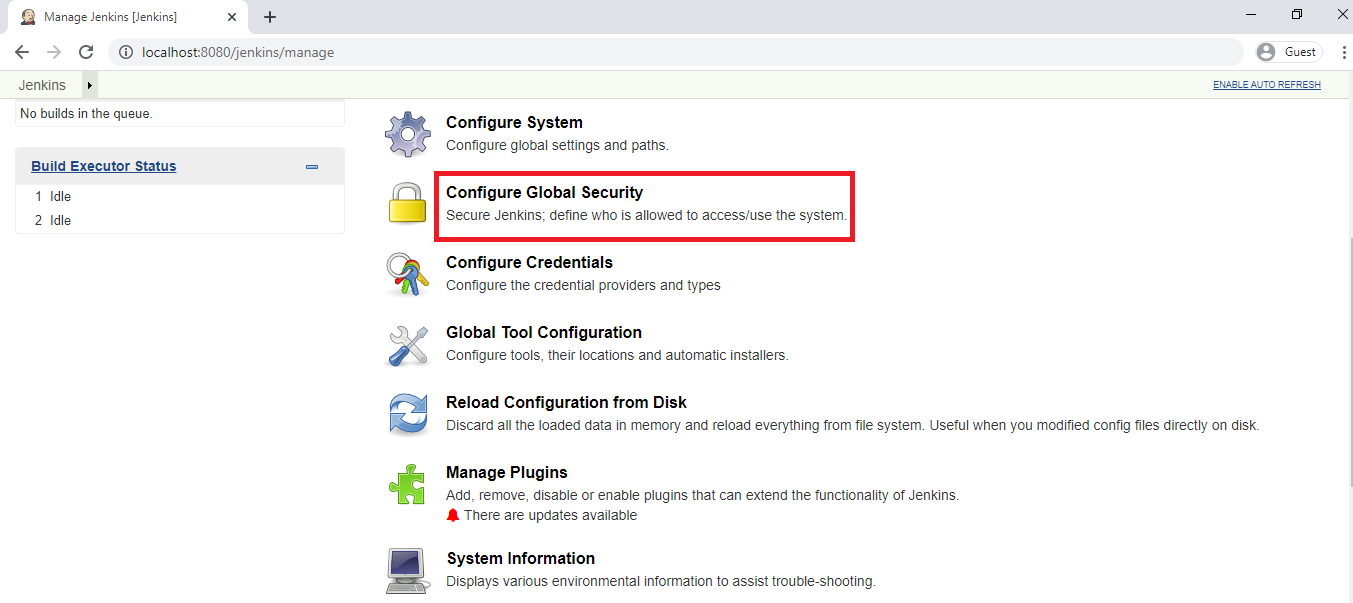1353x603 pixels.
Task: Click the Jenkins breadcrumb link
Action: coord(42,85)
